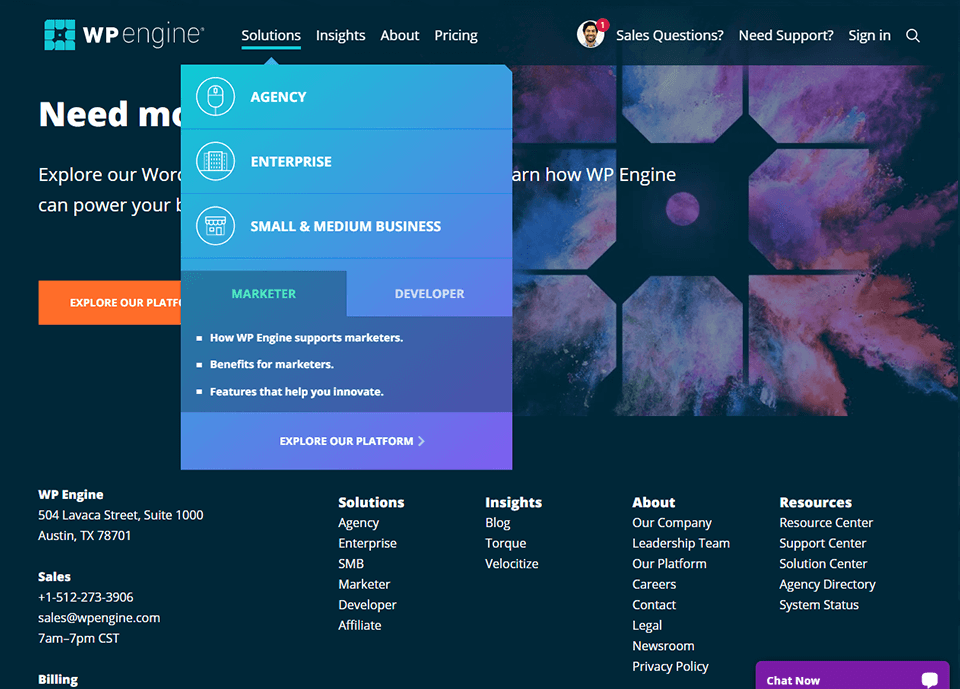Select ENTERPRISE in the Solutions dropdown

347,161
